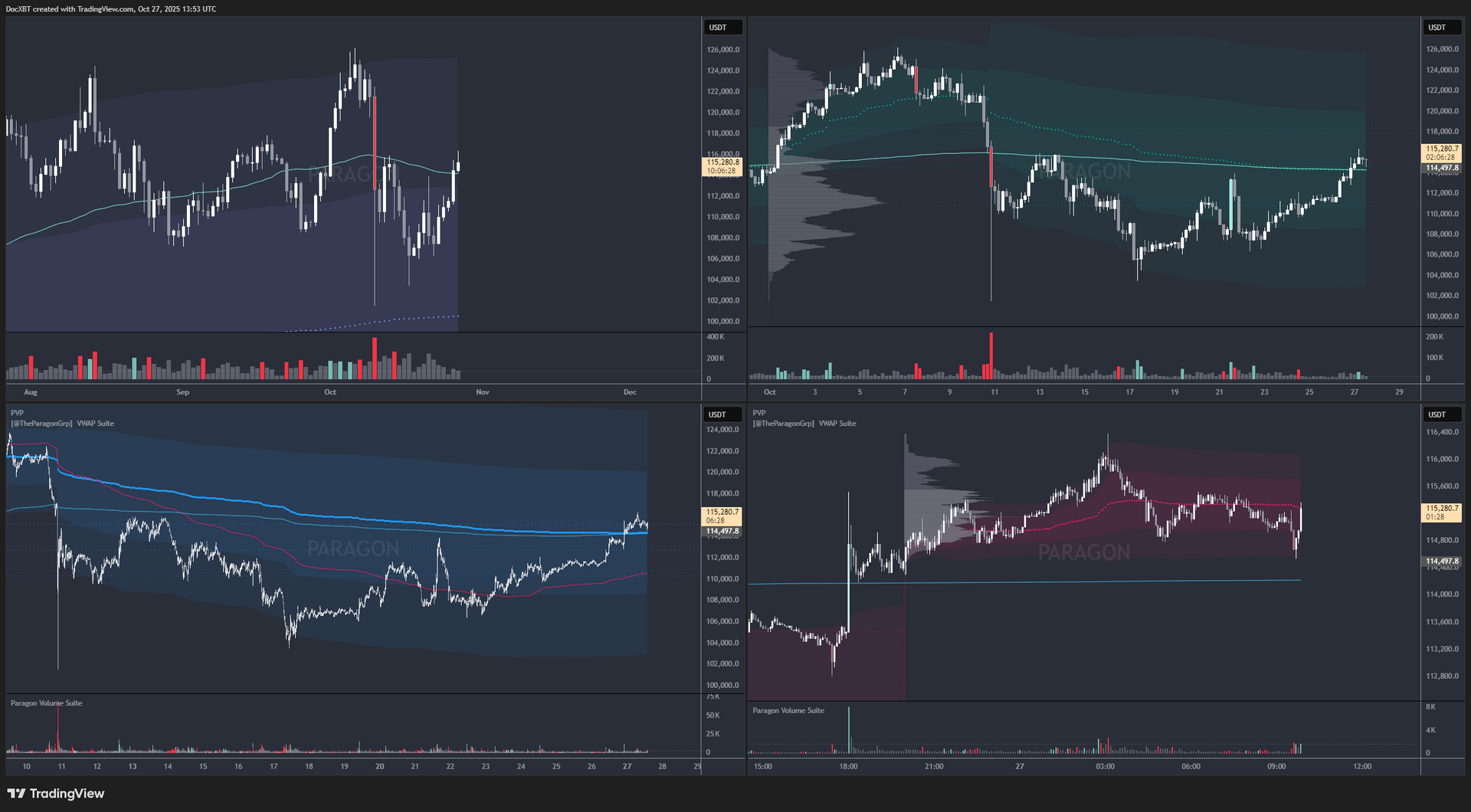Select Paragon Volume Suite label, bottom-left chart
This screenshot has height=812, width=1471.
click(x=46, y=703)
